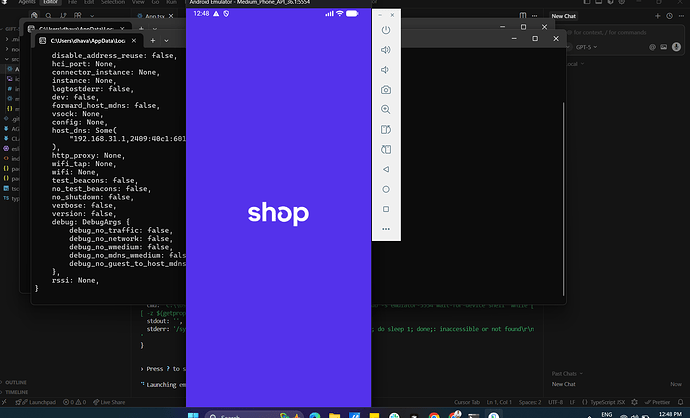Click the split editor icon
Image resolution: width=690 pixels, height=418 pixels.
point(523,15)
